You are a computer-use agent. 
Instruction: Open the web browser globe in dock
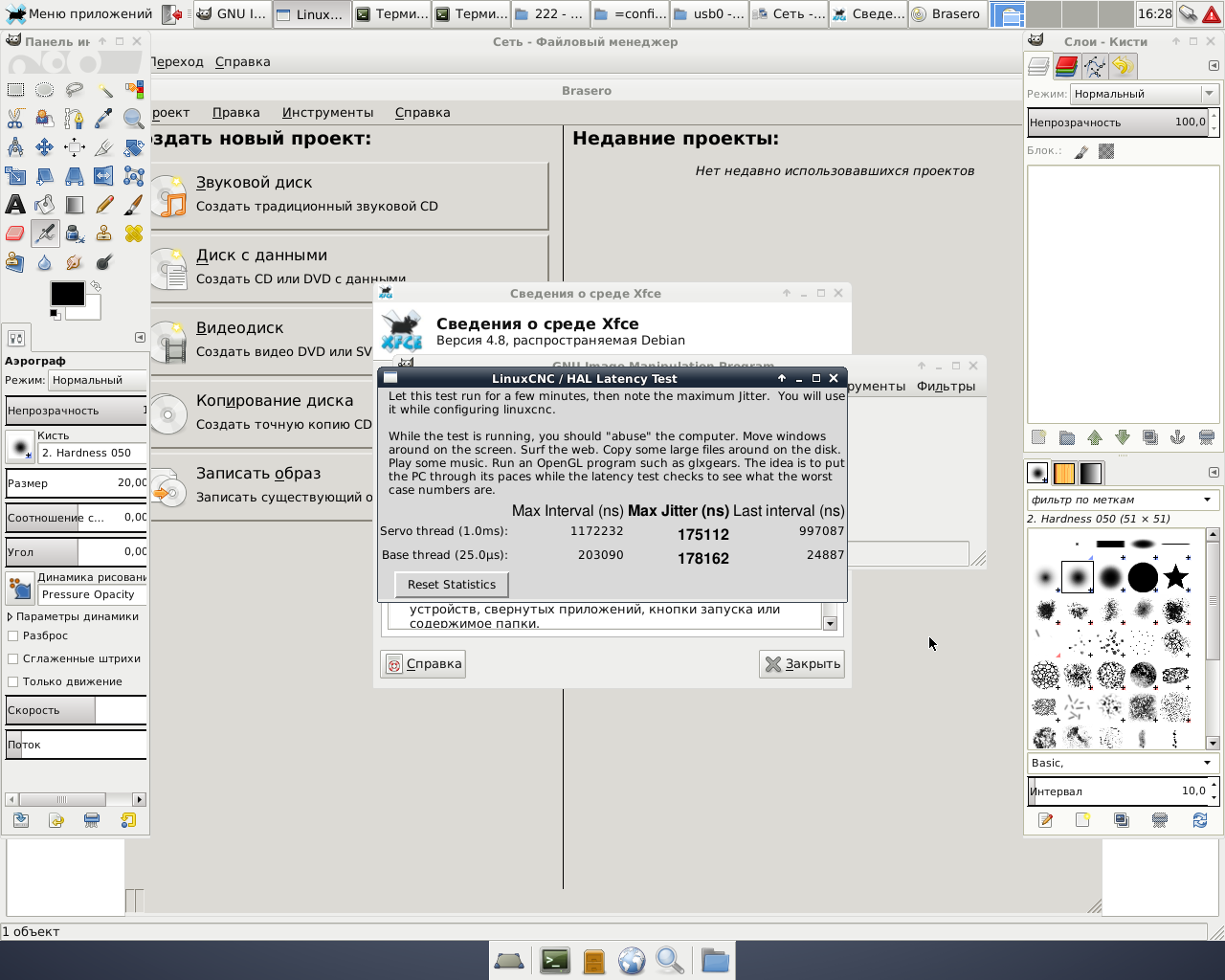click(x=632, y=960)
